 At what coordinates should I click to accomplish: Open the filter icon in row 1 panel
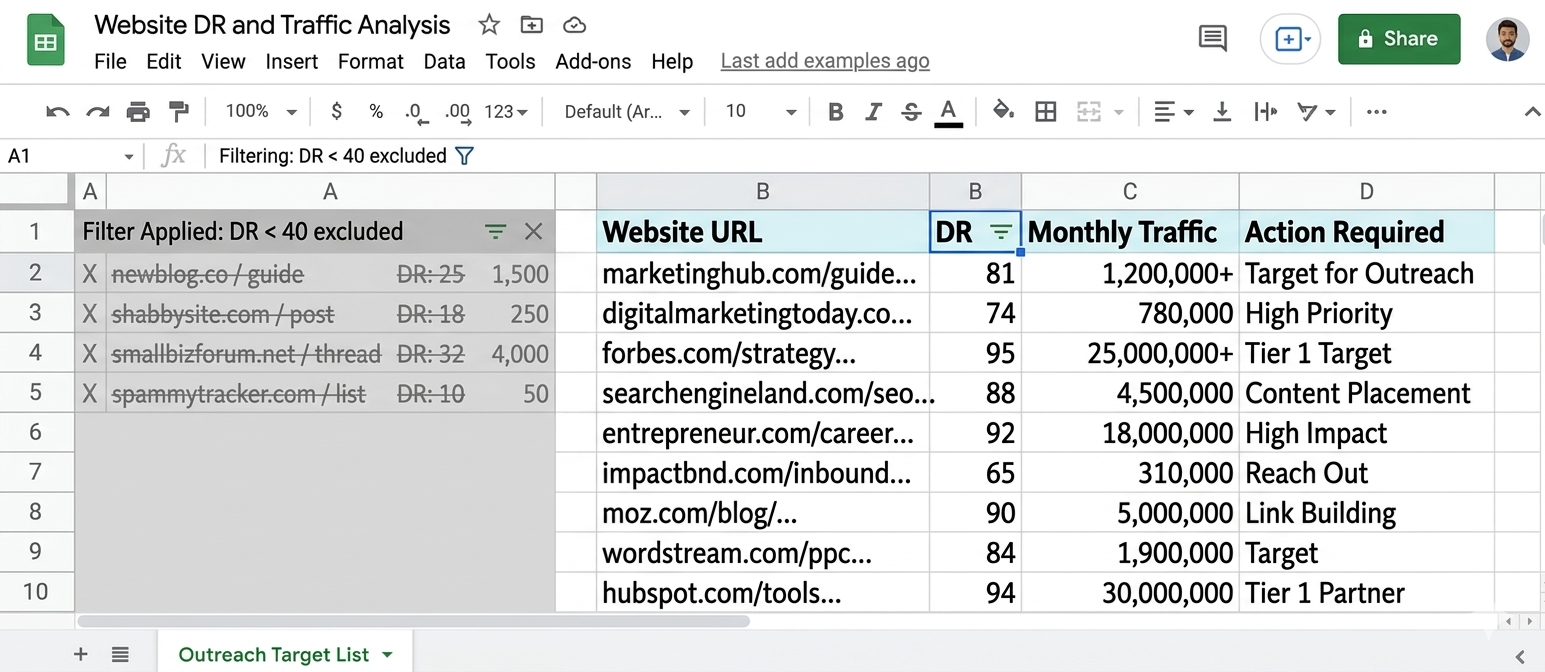click(495, 231)
